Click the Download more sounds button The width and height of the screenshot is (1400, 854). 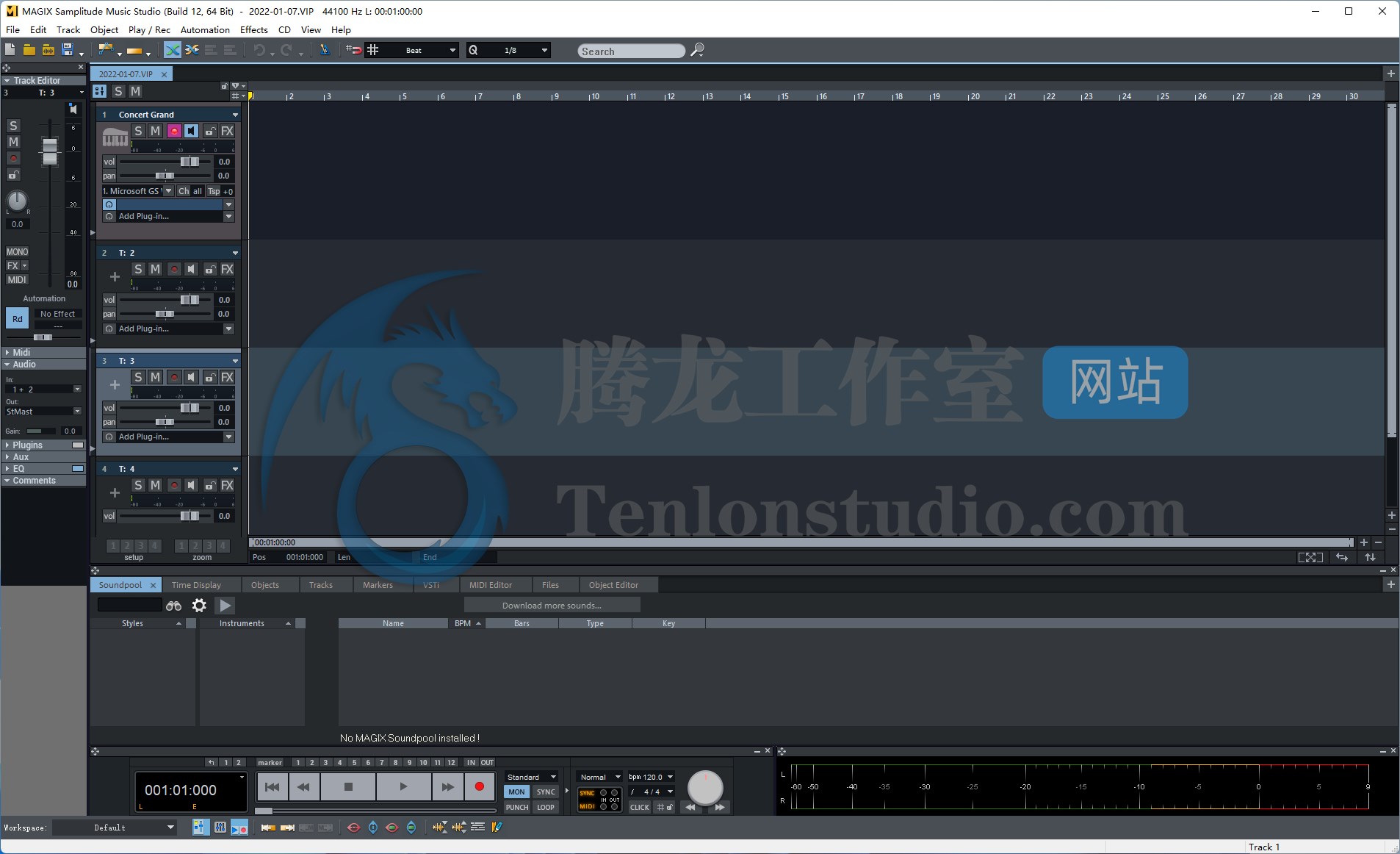pyautogui.click(x=552, y=606)
